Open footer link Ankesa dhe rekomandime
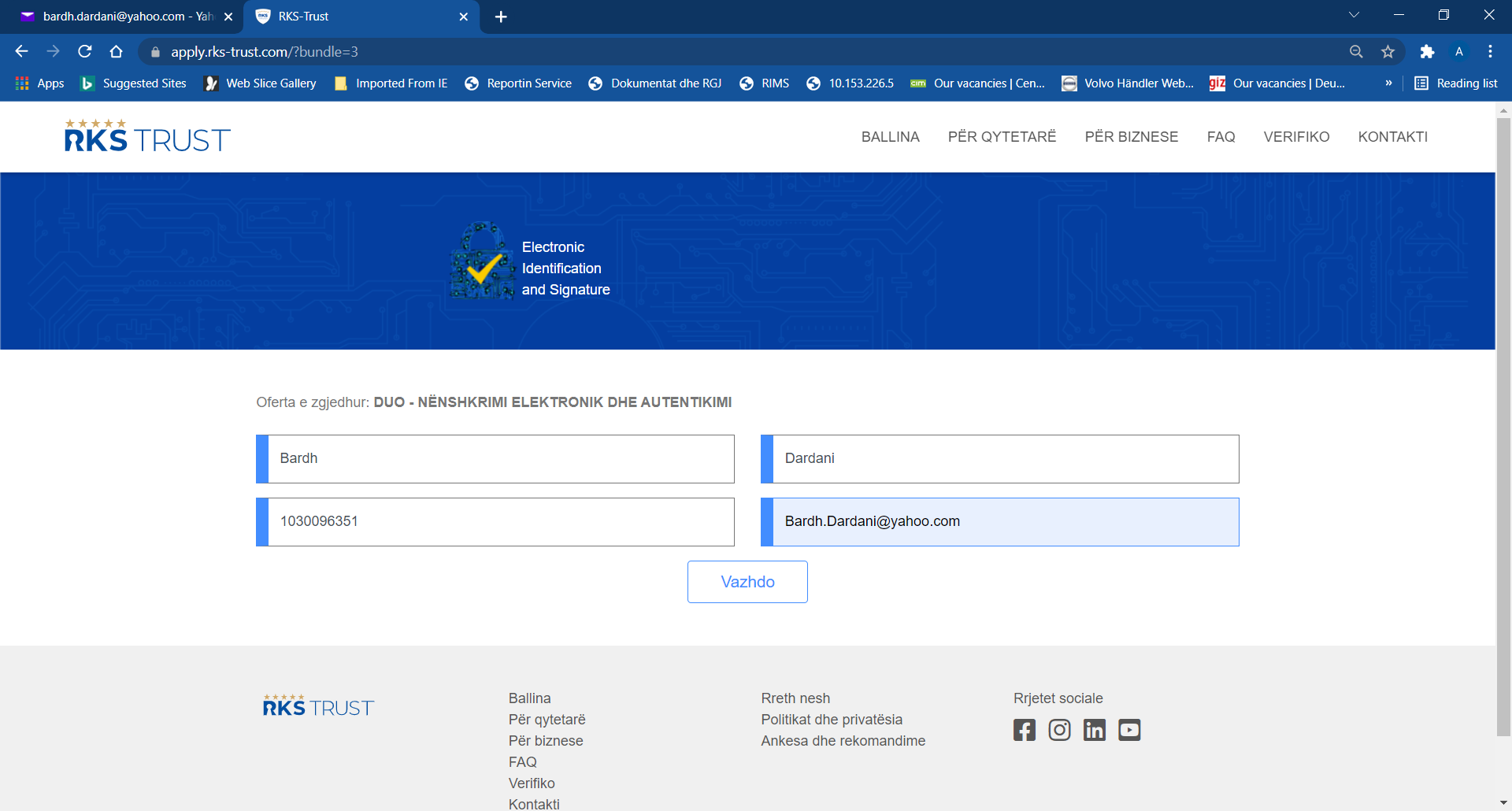 coord(843,741)
